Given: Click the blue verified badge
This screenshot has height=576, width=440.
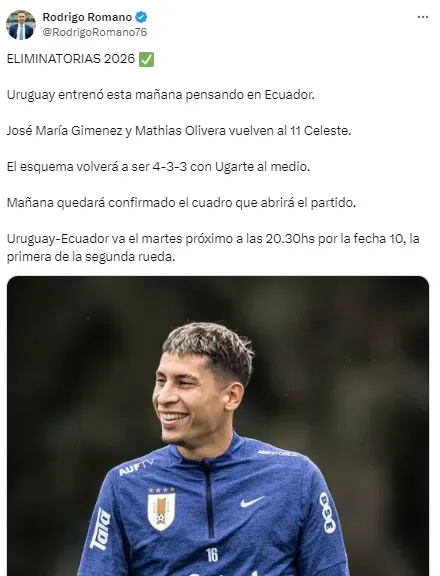Looking at the screenshot, I should click(x=141, y=17).
